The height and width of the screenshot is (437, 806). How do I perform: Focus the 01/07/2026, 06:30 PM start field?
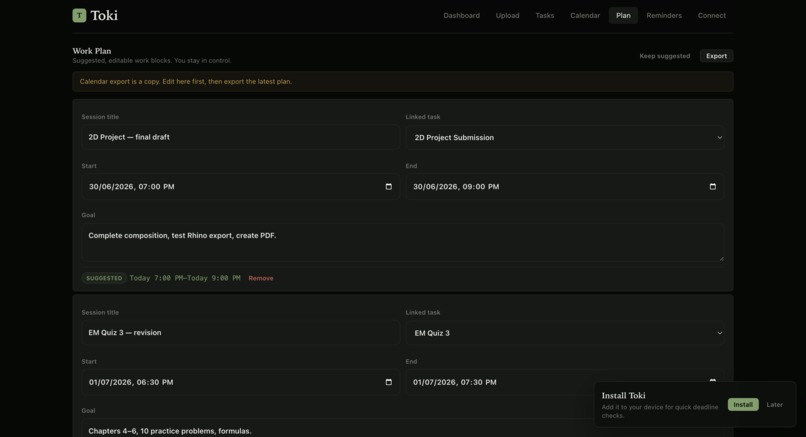click(x=240, y=382)
